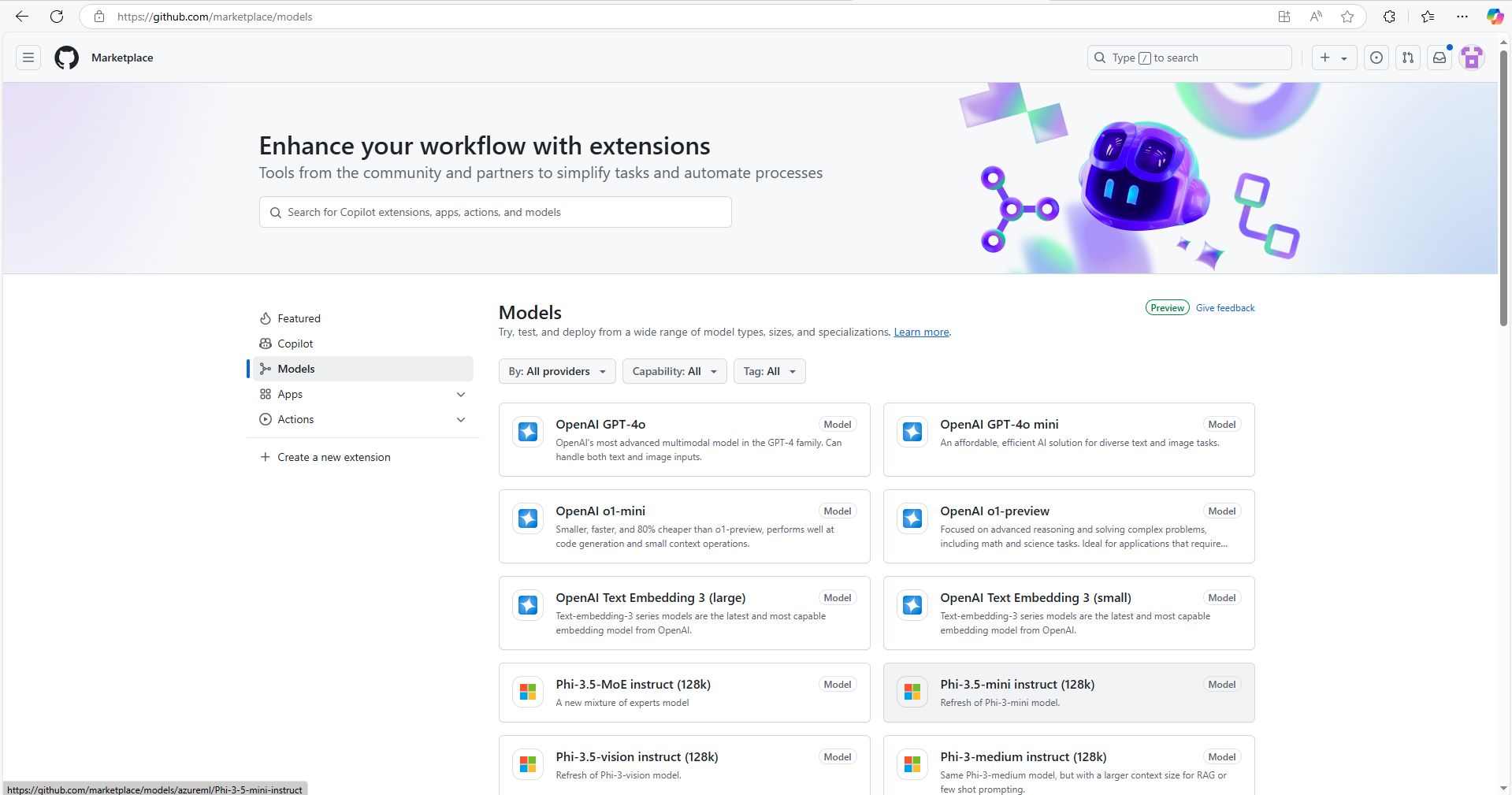Open the 'Capability: All' filter dropdown
The image size is (1512, 795).
tap(674, 371)
